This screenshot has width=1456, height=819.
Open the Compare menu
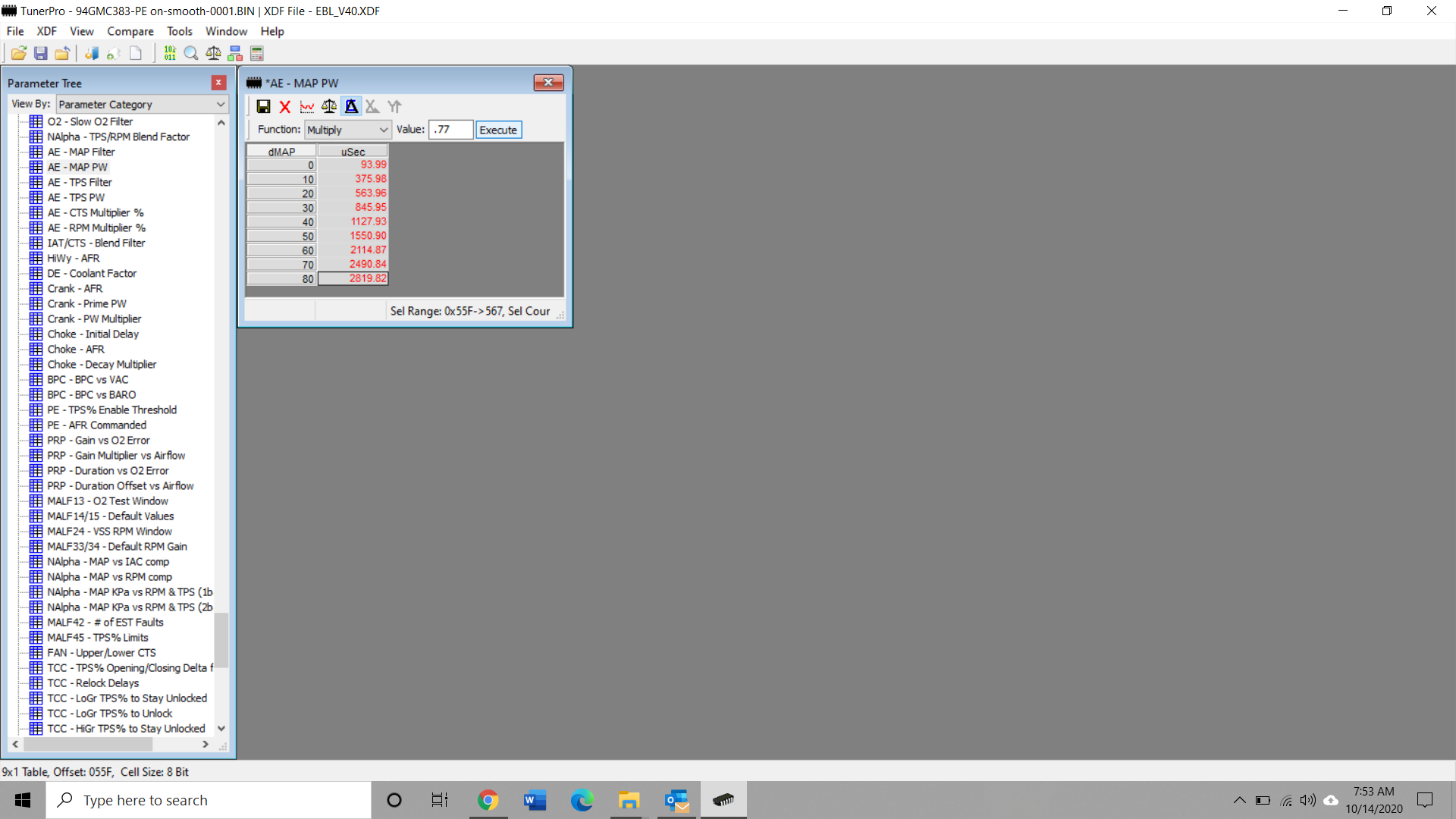[x=130, y=31]
